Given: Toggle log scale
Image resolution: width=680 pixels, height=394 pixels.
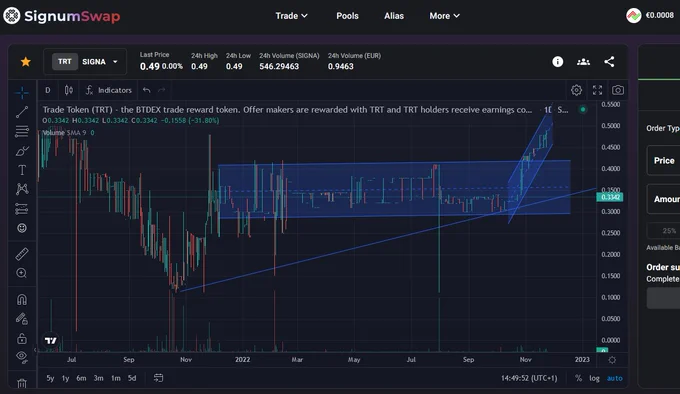Looking at the screenshot, I should point(595,378).
